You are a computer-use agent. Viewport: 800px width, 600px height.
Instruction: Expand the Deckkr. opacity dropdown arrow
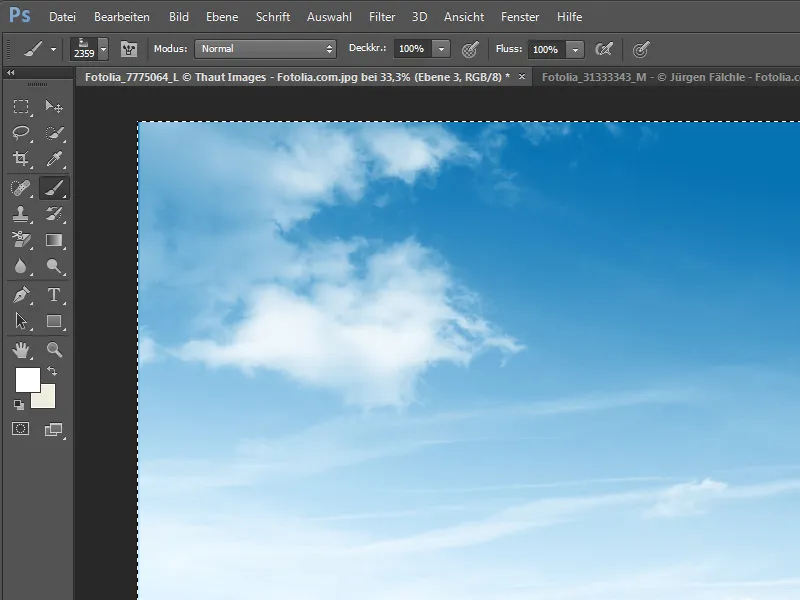441,49
